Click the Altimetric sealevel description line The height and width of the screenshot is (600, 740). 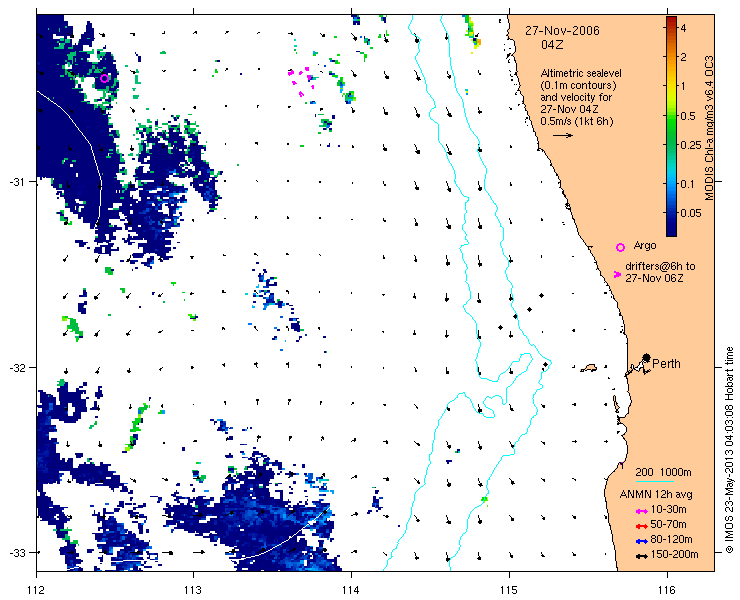[581, 73]
